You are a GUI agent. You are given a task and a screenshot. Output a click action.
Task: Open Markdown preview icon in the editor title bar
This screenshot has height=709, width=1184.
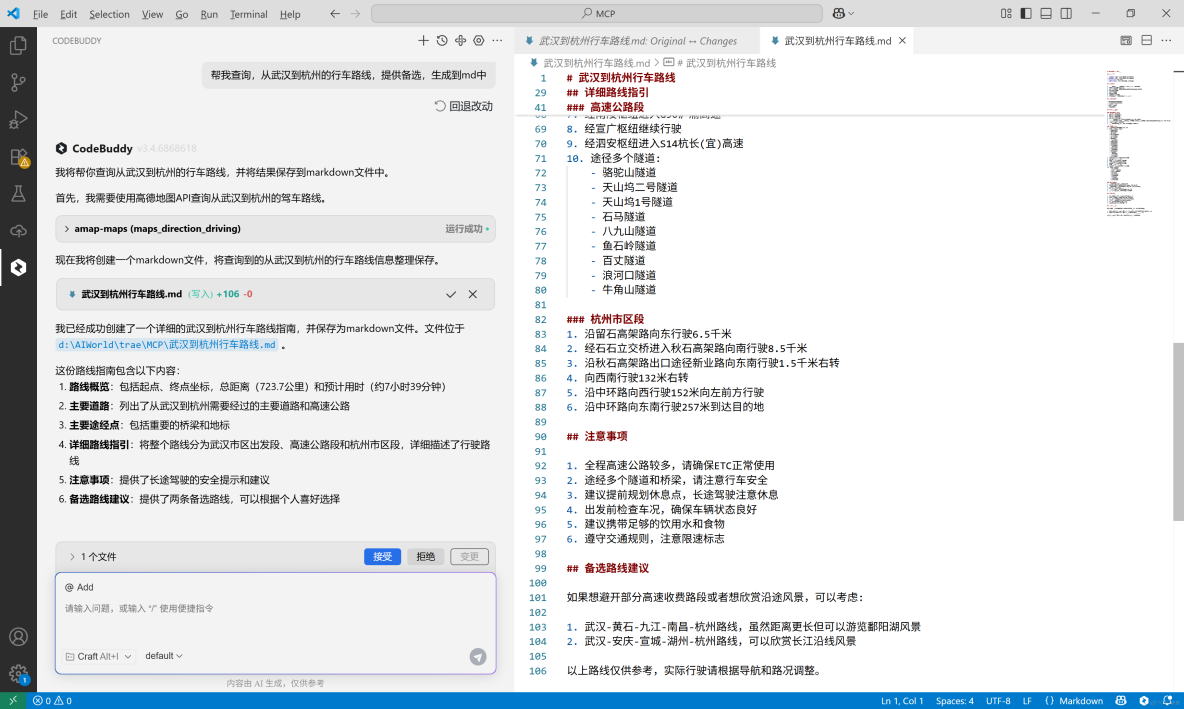pyautogui.click(x=1126, y=40)
